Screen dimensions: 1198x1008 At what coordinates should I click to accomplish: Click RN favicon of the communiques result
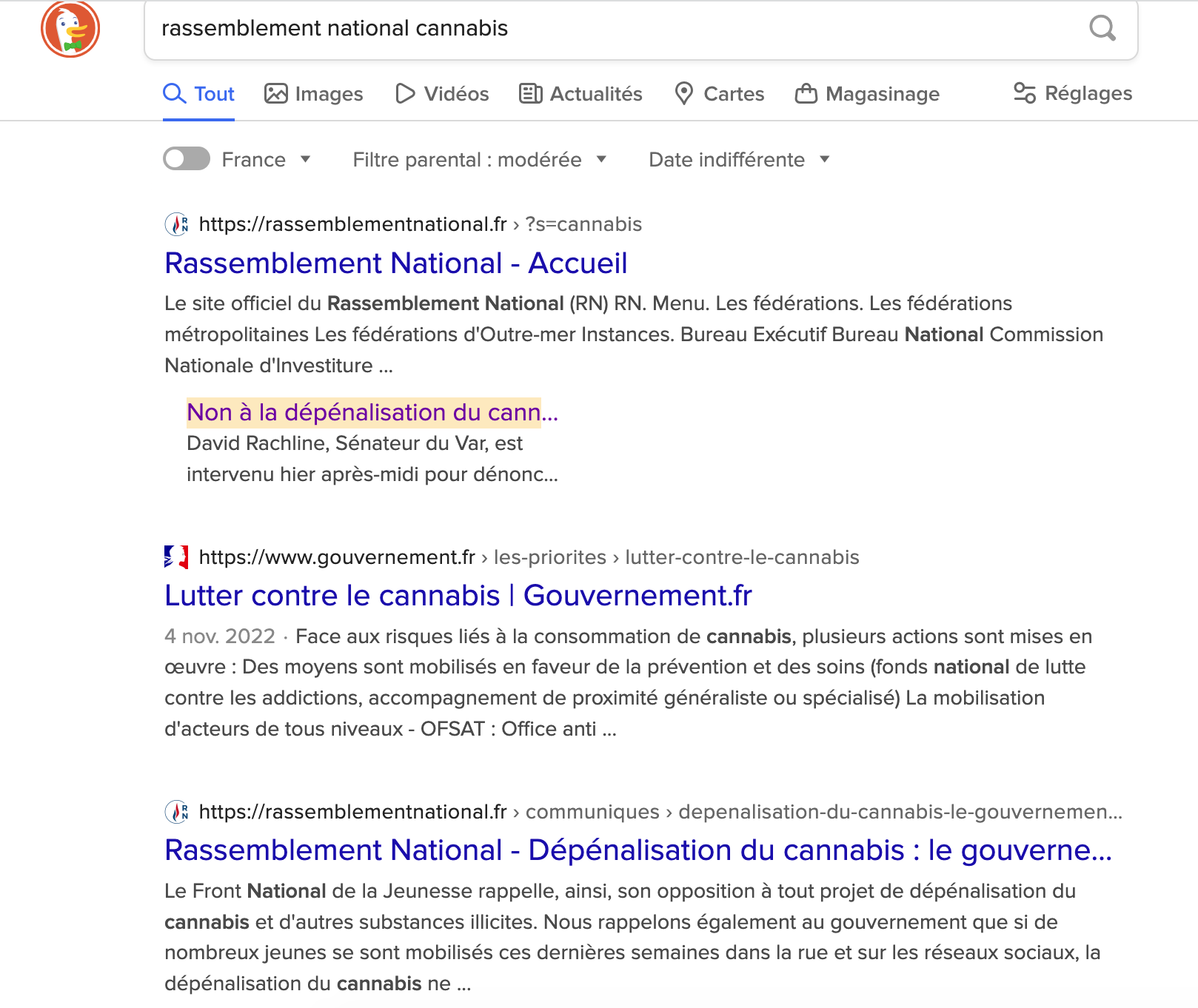(x=176, y=812)
